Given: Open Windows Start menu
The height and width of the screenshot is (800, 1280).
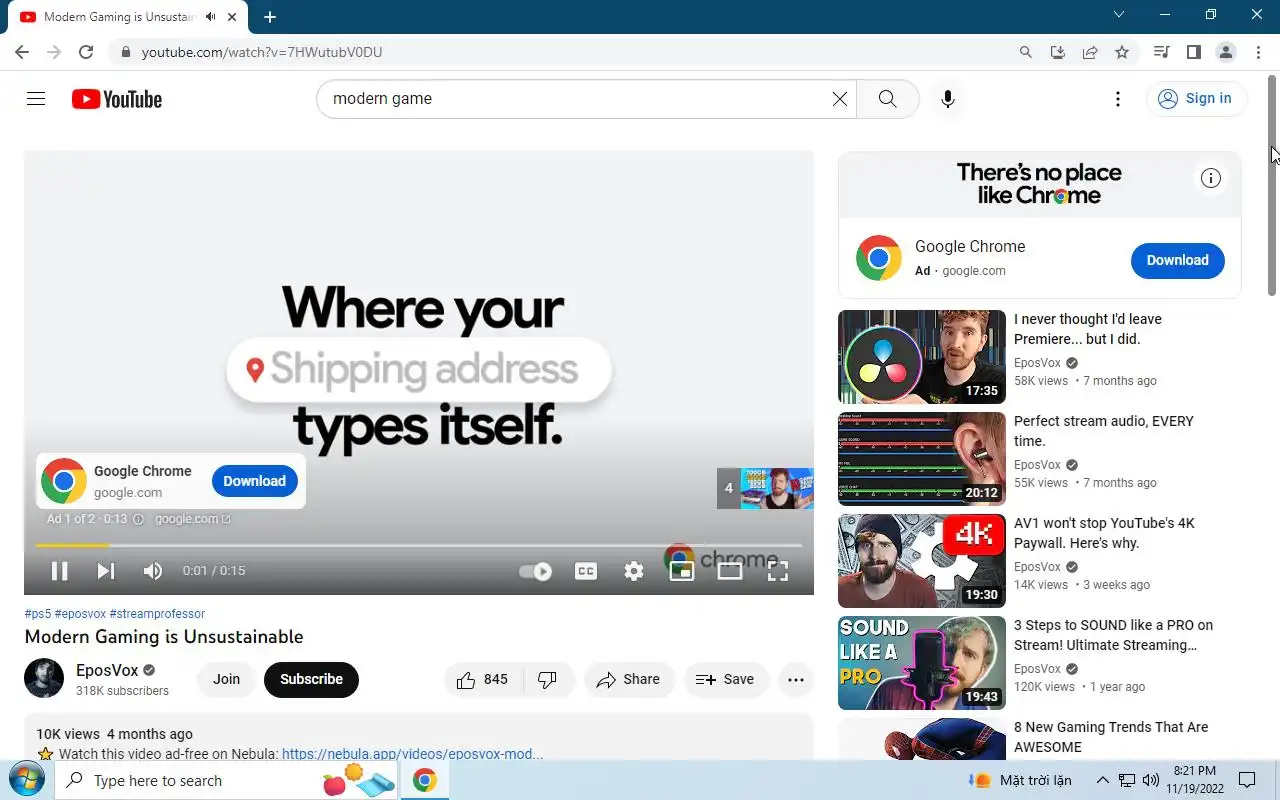Looking at the screenshot, I should click(25, 780).
